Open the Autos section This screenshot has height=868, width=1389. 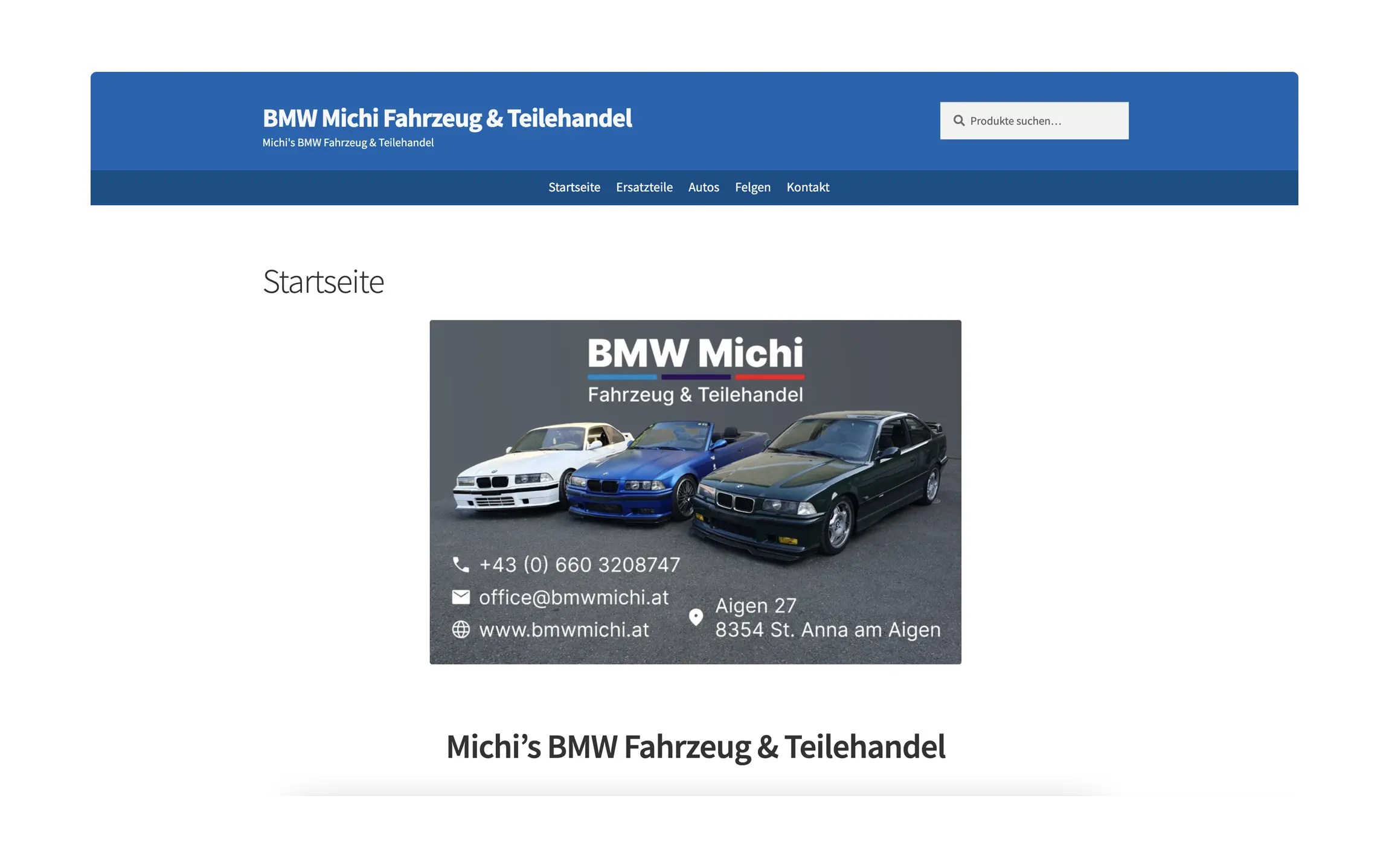[704, 187]
